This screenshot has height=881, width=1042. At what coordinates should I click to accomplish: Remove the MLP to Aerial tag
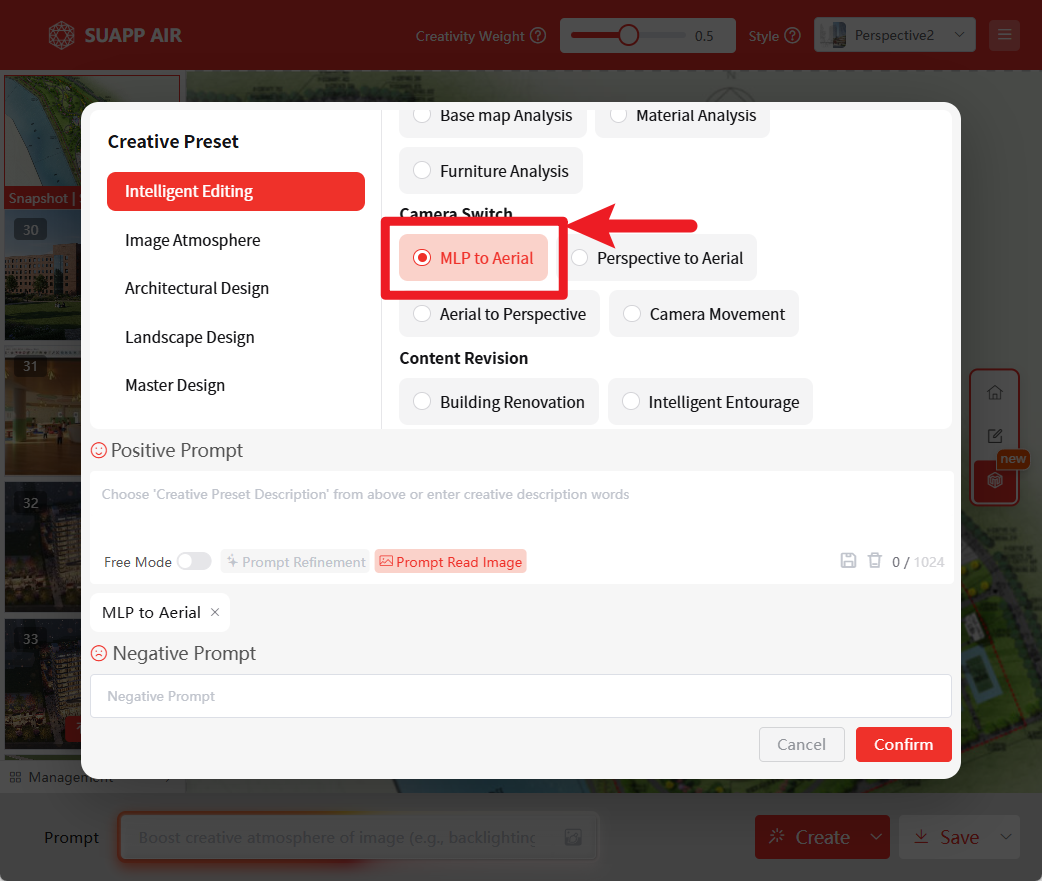tap(215, 612)
